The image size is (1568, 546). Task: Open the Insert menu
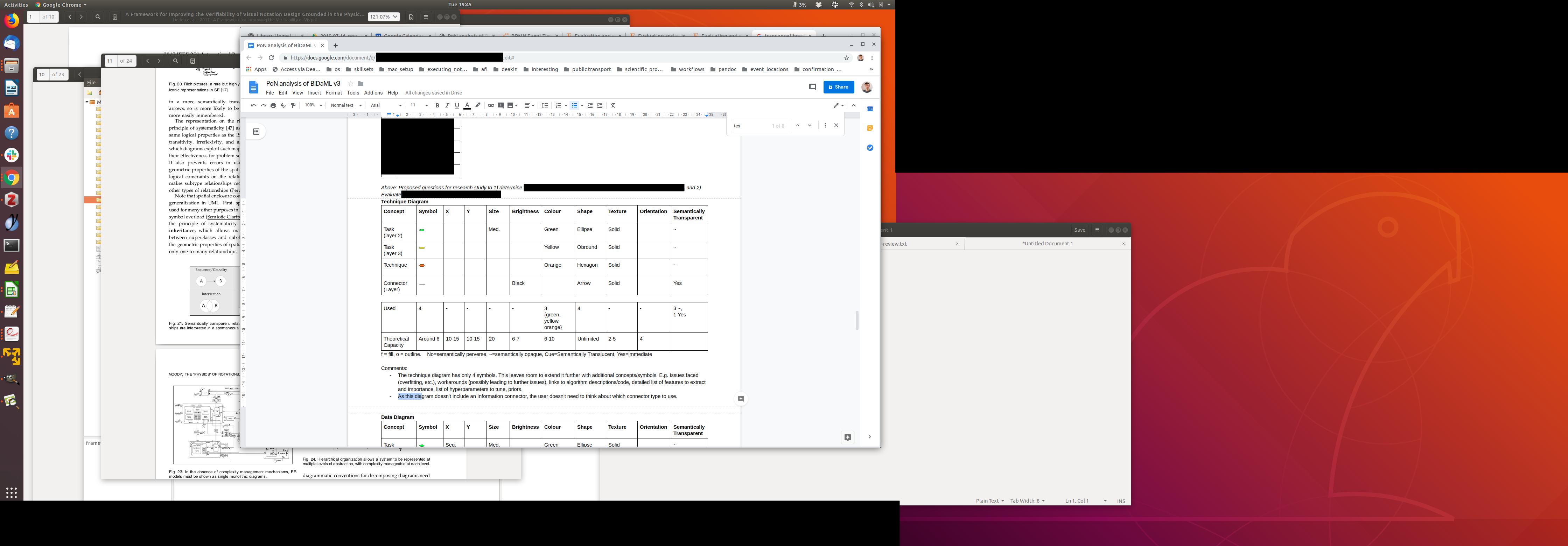tap(314, 92)
